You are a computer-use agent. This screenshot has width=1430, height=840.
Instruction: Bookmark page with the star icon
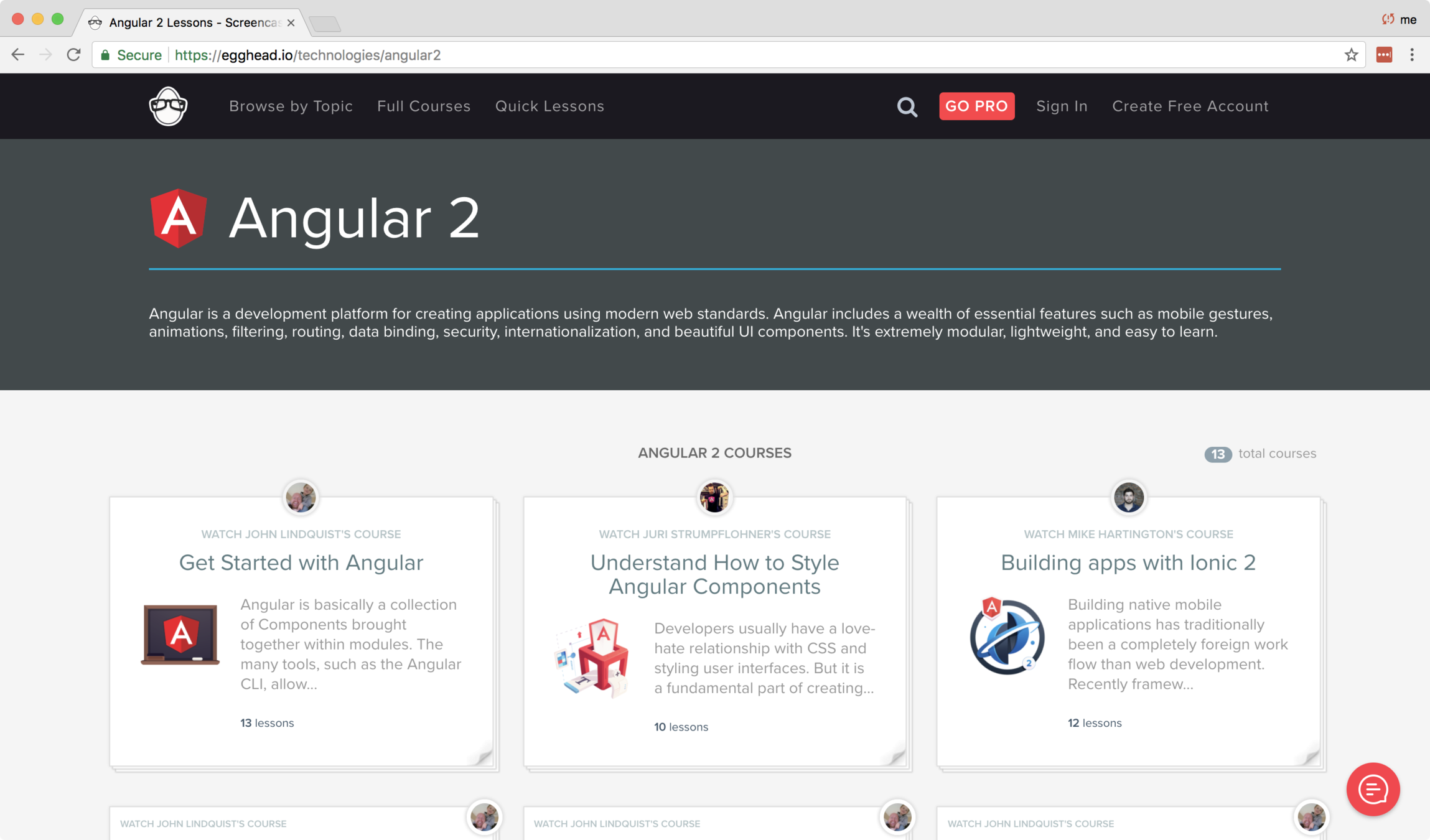(1351, 55)
